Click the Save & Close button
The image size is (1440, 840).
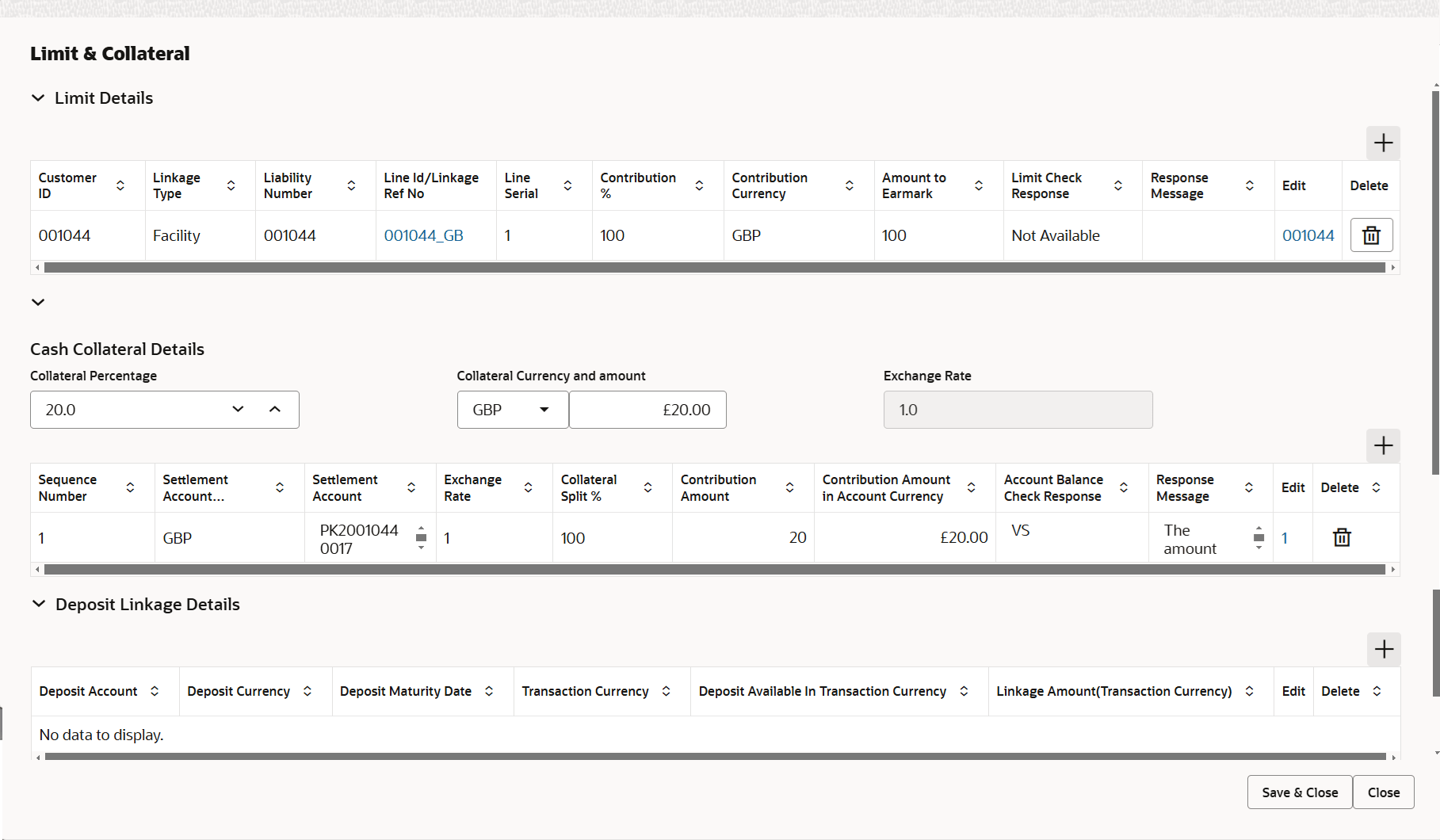coord(1299,792)
